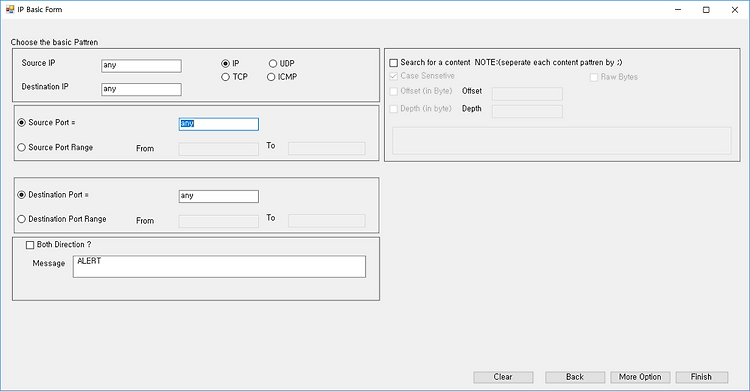Click the Message text box containing ALERT
Image resolution: width=750 pixels, height=391 pixels.
[219, 267]
